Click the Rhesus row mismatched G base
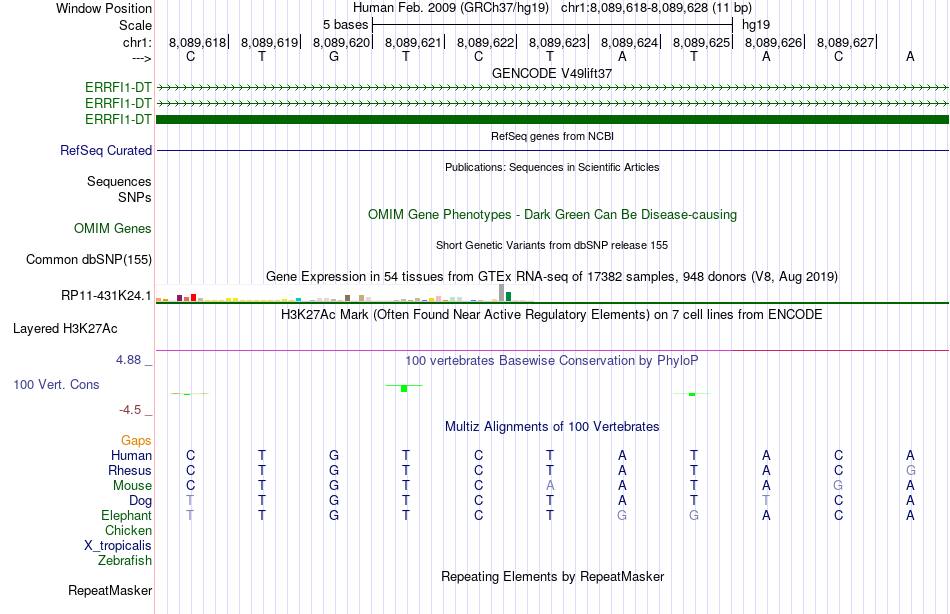 coord(910,471)
